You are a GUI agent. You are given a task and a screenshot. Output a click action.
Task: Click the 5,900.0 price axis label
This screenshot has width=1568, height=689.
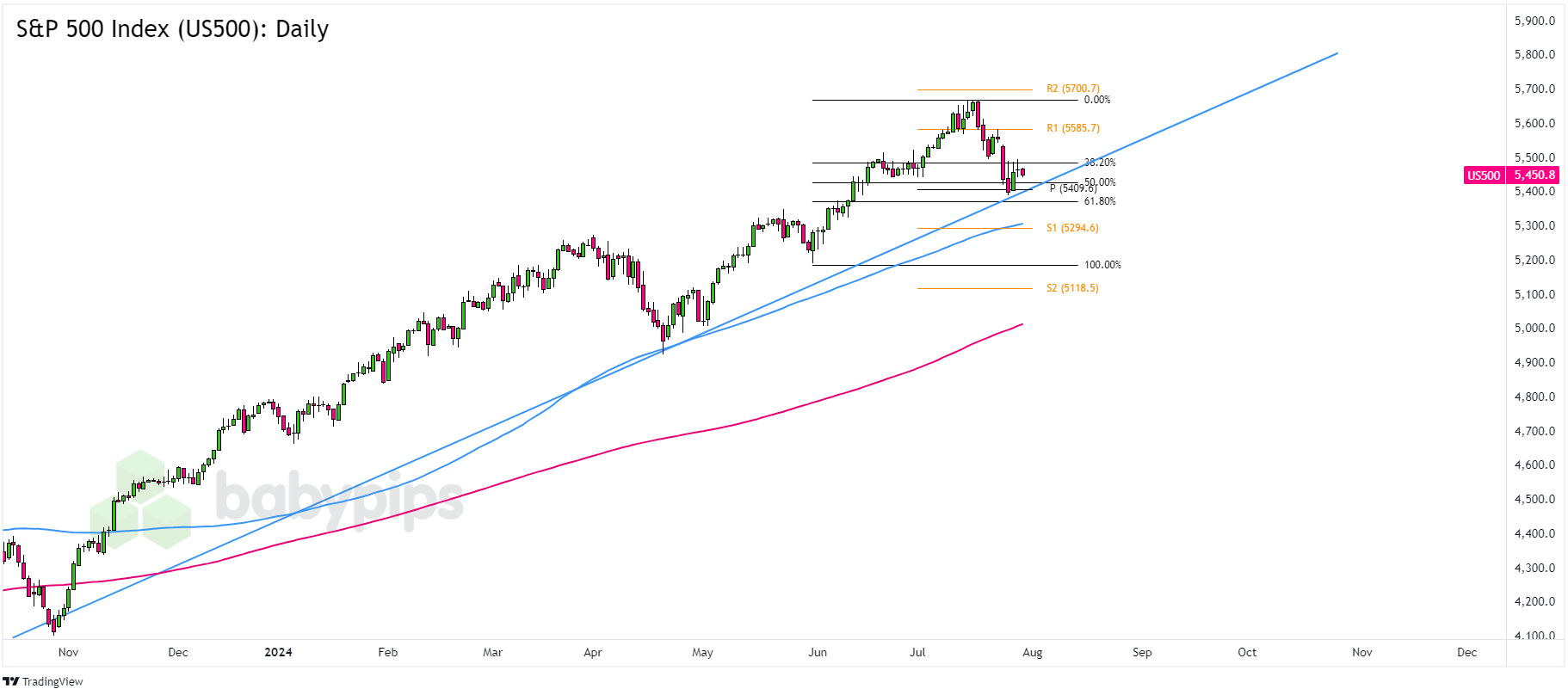(1534, 21)
